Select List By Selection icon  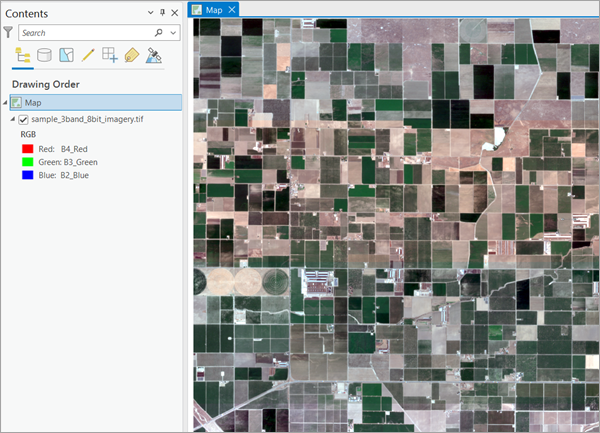point(66,56)
